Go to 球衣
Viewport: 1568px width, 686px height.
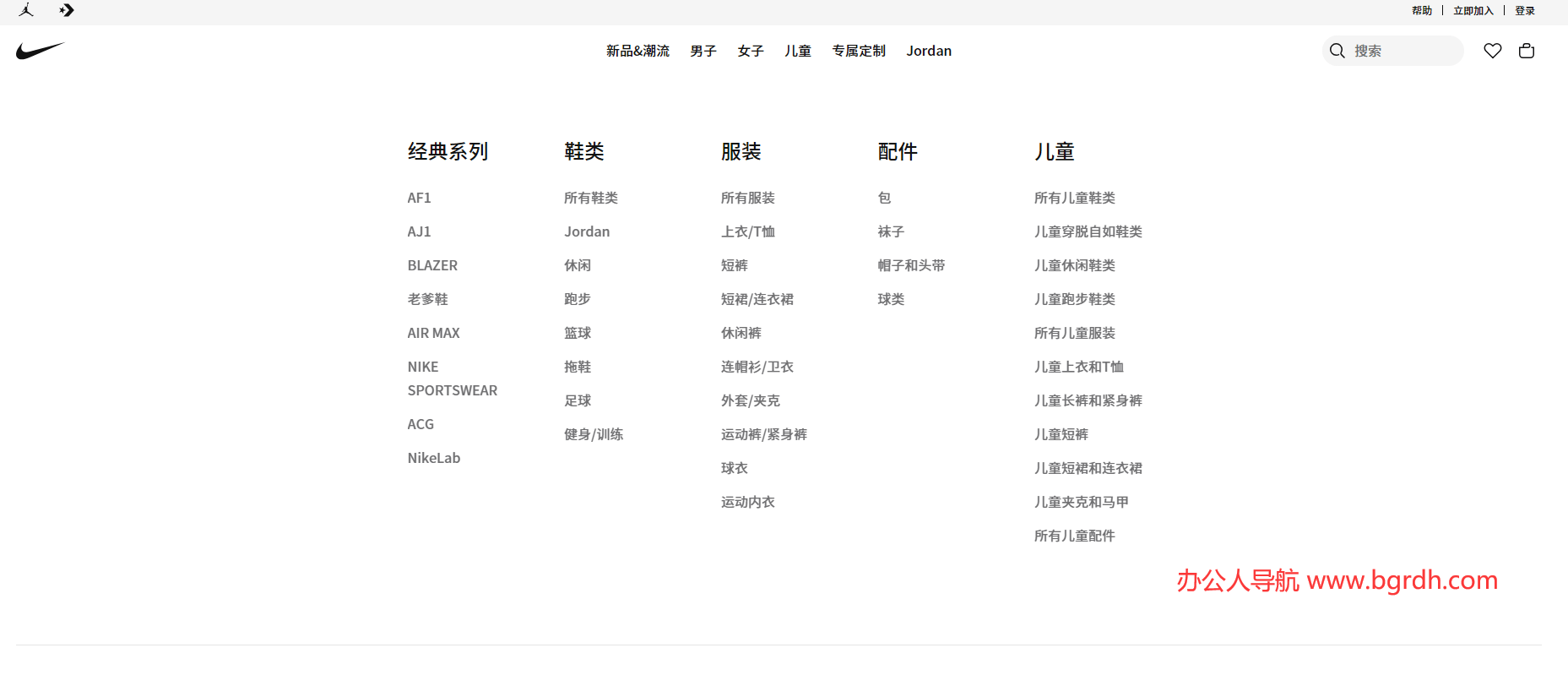pyautogui.click(x=735, y=468)
